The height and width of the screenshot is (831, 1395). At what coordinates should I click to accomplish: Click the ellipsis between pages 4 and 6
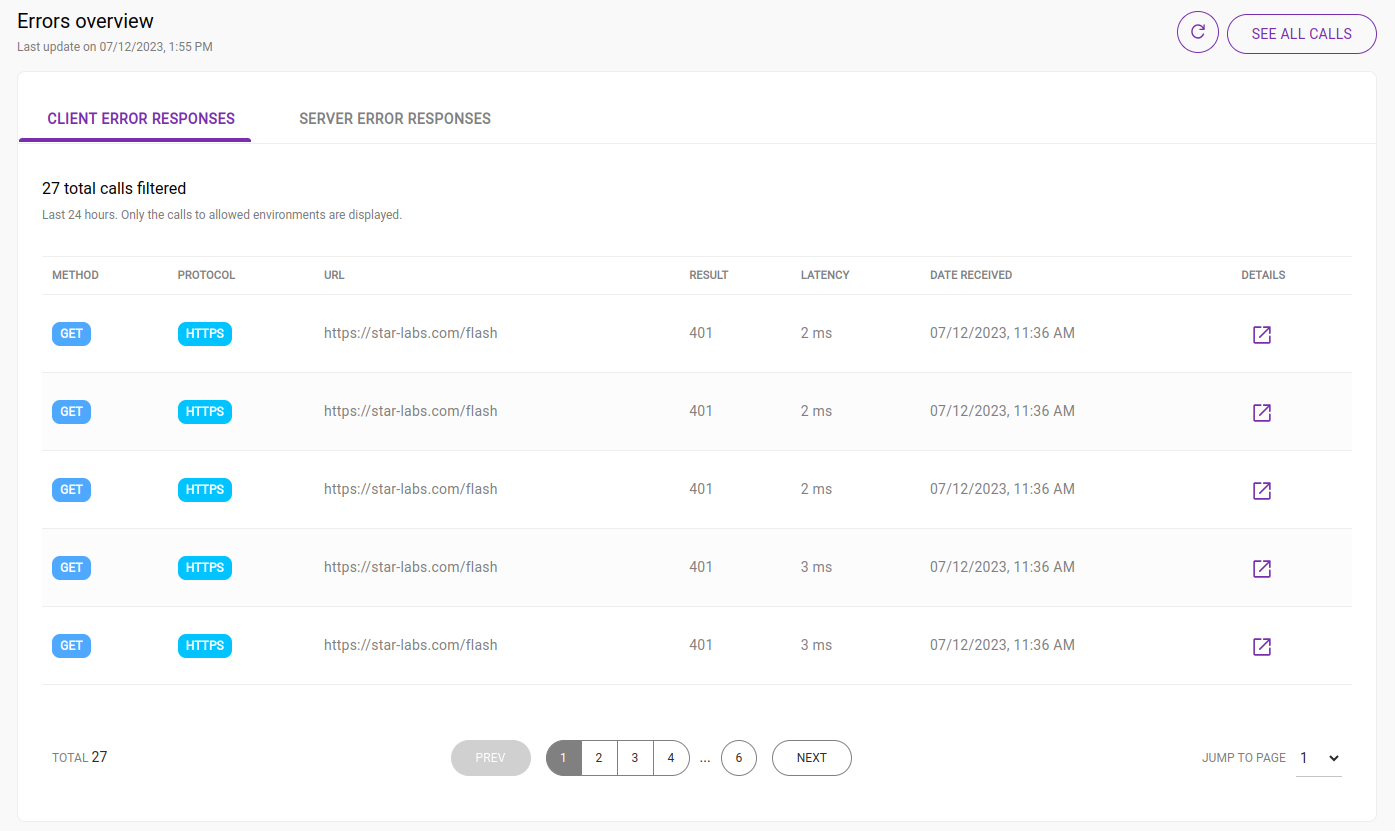705,758
